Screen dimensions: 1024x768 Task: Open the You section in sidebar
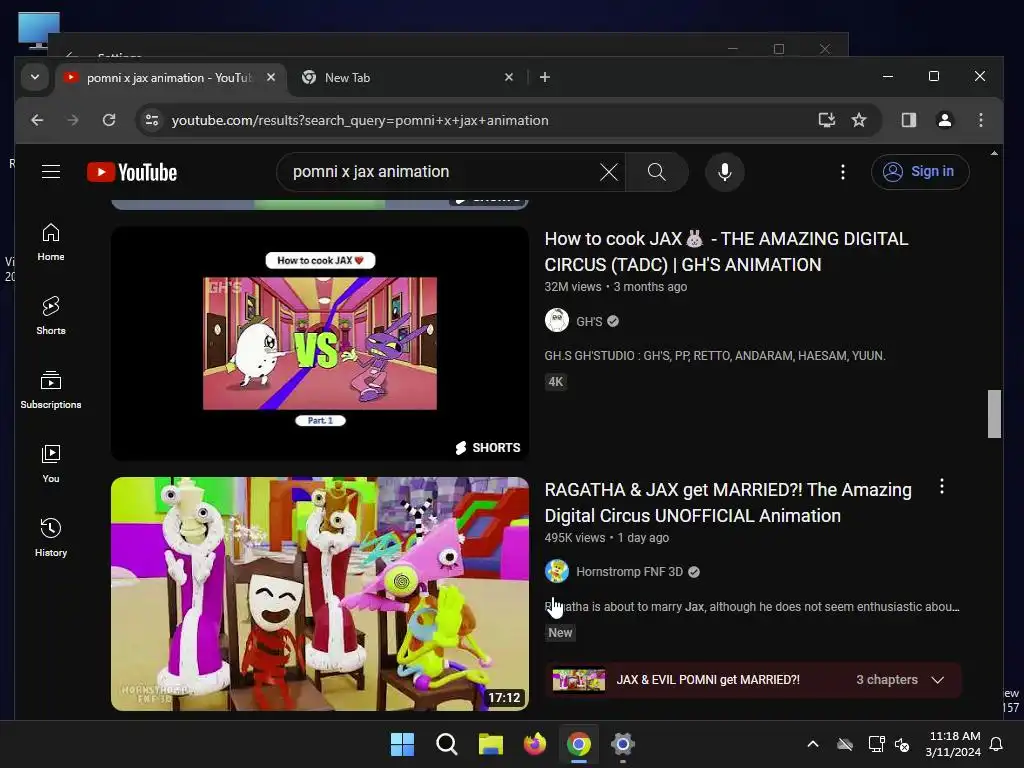coord(51,464)
